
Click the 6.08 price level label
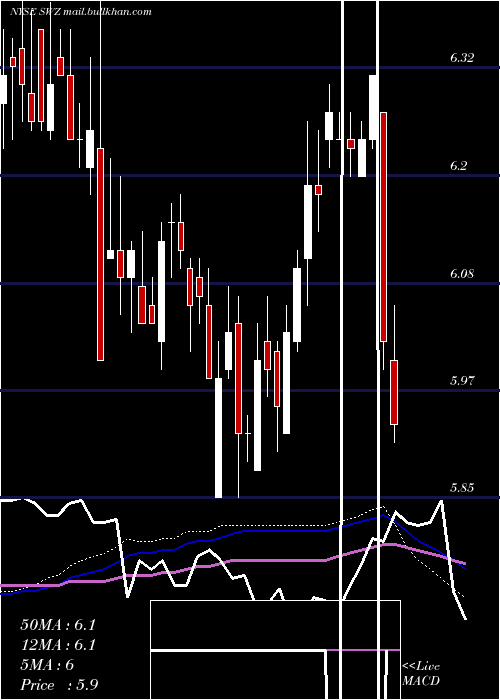coord(462,273)
